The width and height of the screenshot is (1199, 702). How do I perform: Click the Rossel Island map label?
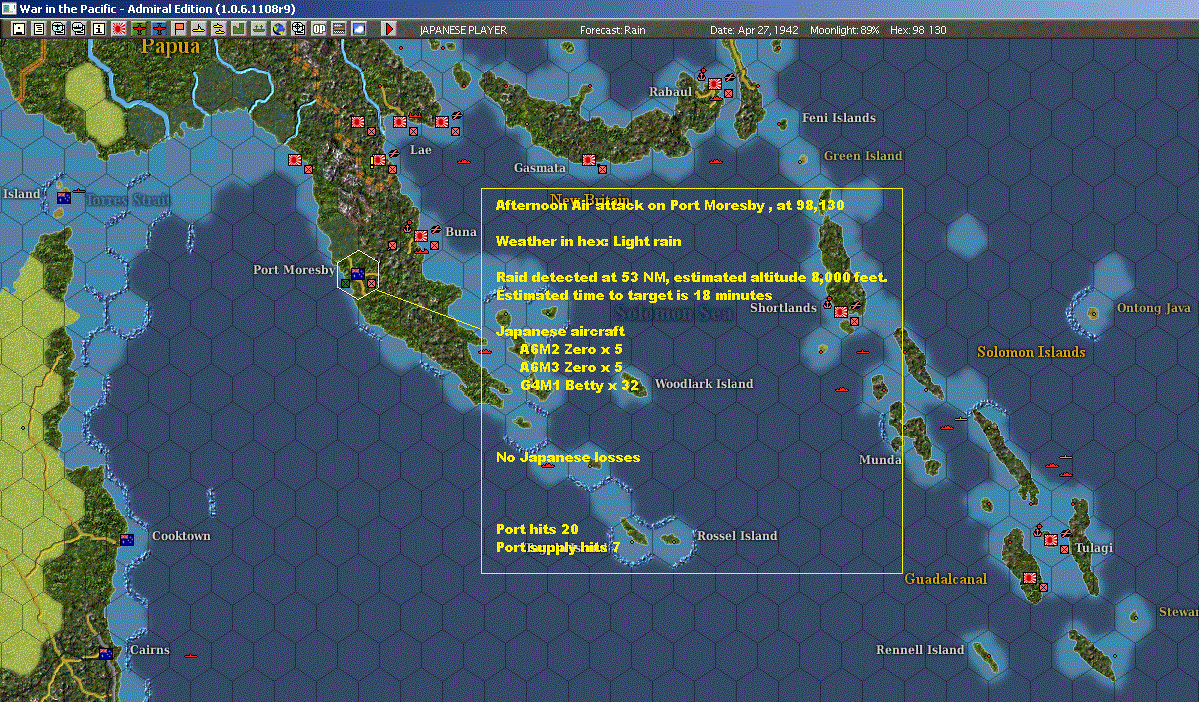(737, 536)
